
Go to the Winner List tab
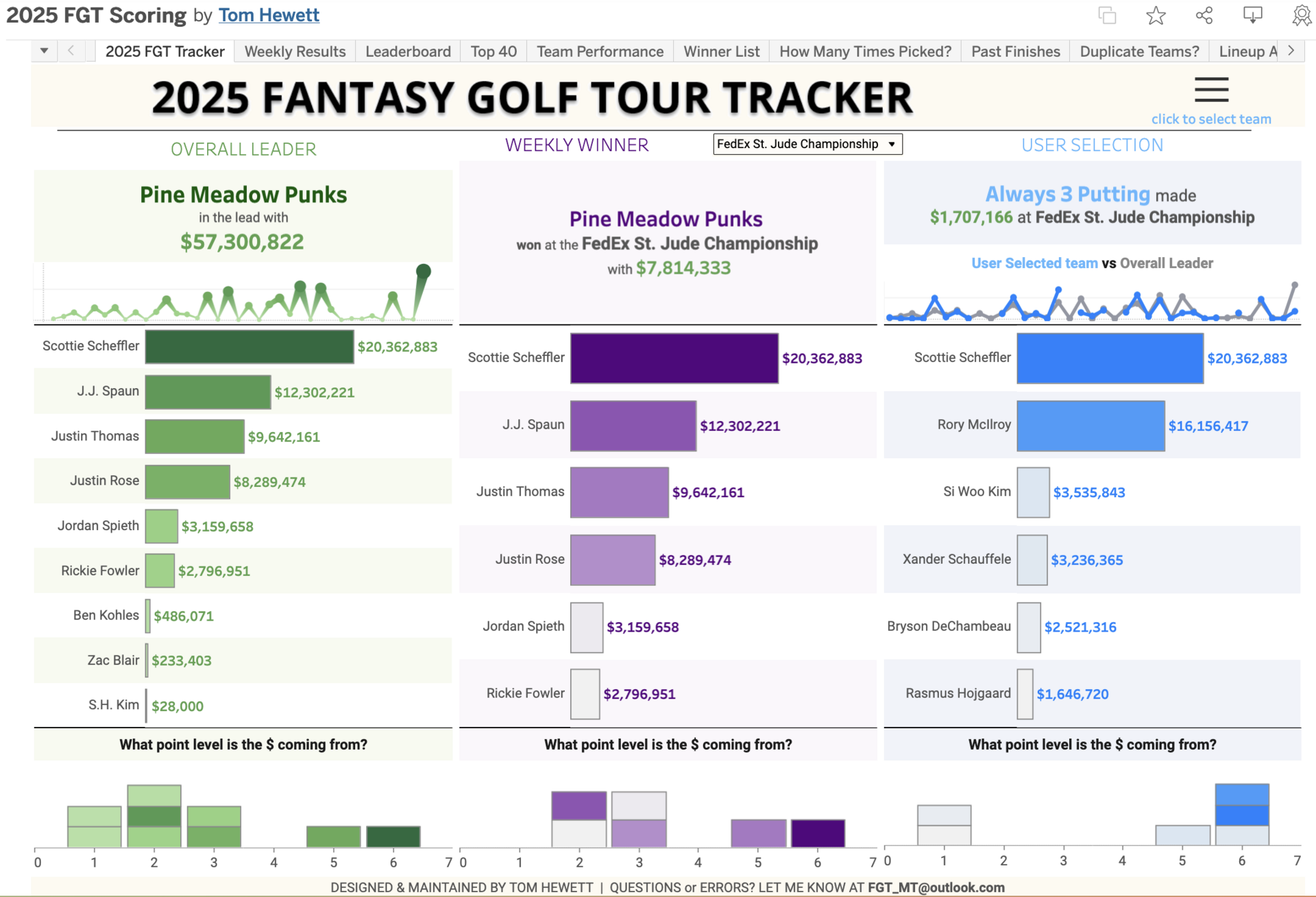tap(721, 51)
